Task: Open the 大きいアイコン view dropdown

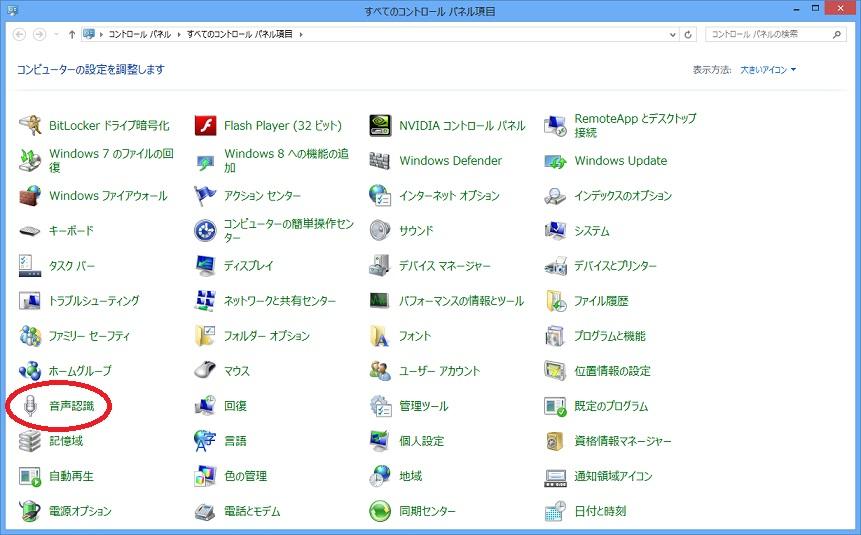Action: point(768,70)
